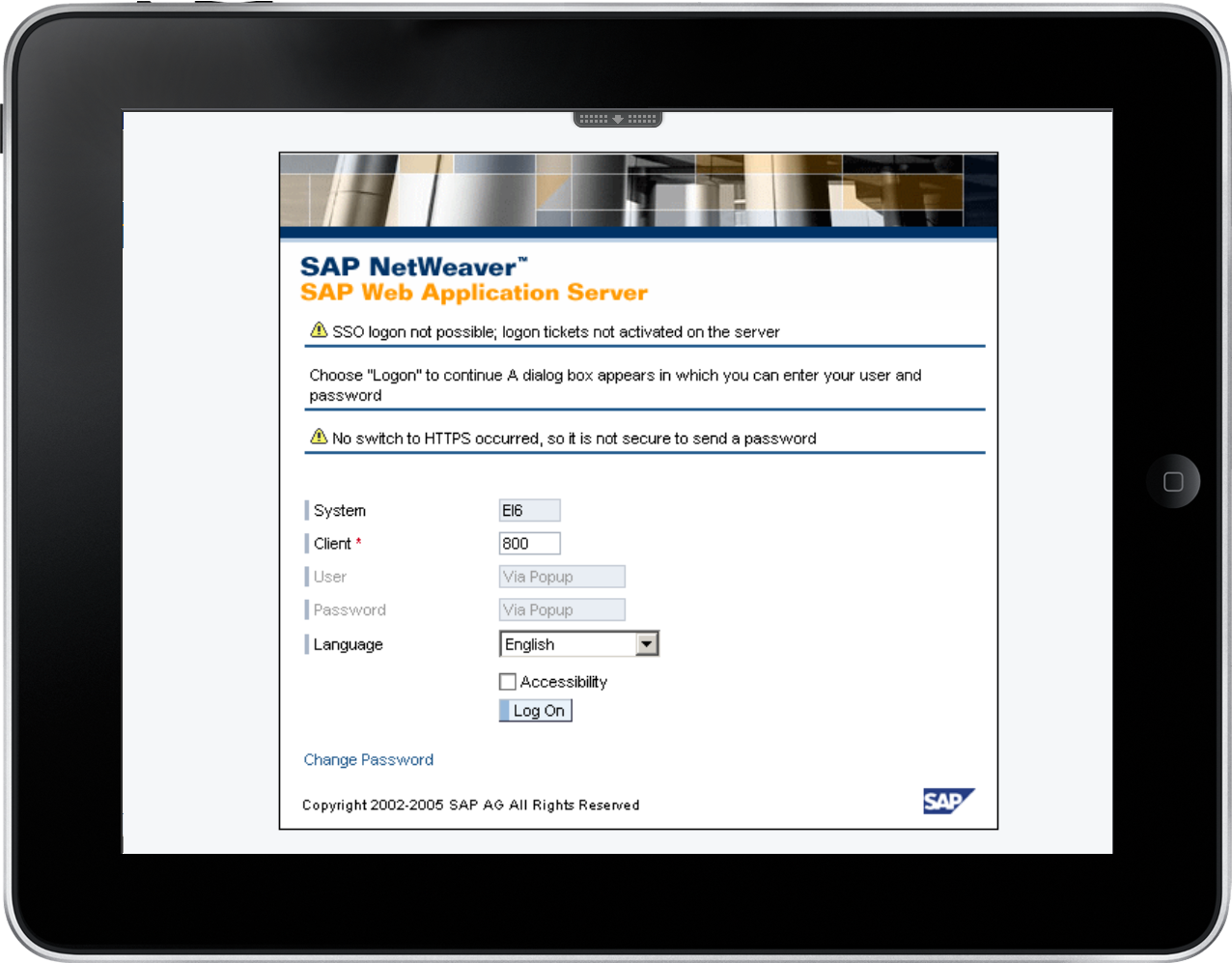Open the Change Password link

click(x=368, y=760)
